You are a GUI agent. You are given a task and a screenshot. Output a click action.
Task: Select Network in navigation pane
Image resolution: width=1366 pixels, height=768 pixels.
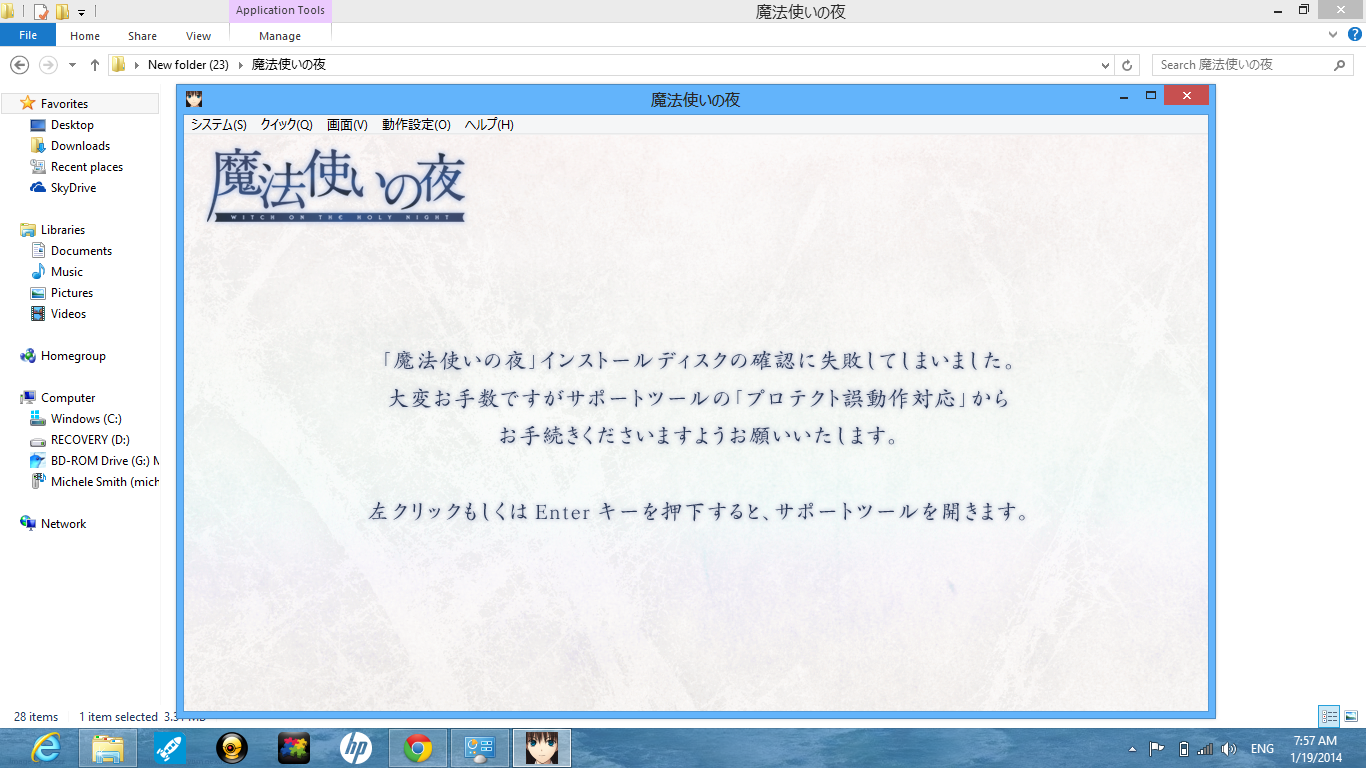(x=63, y=524)
